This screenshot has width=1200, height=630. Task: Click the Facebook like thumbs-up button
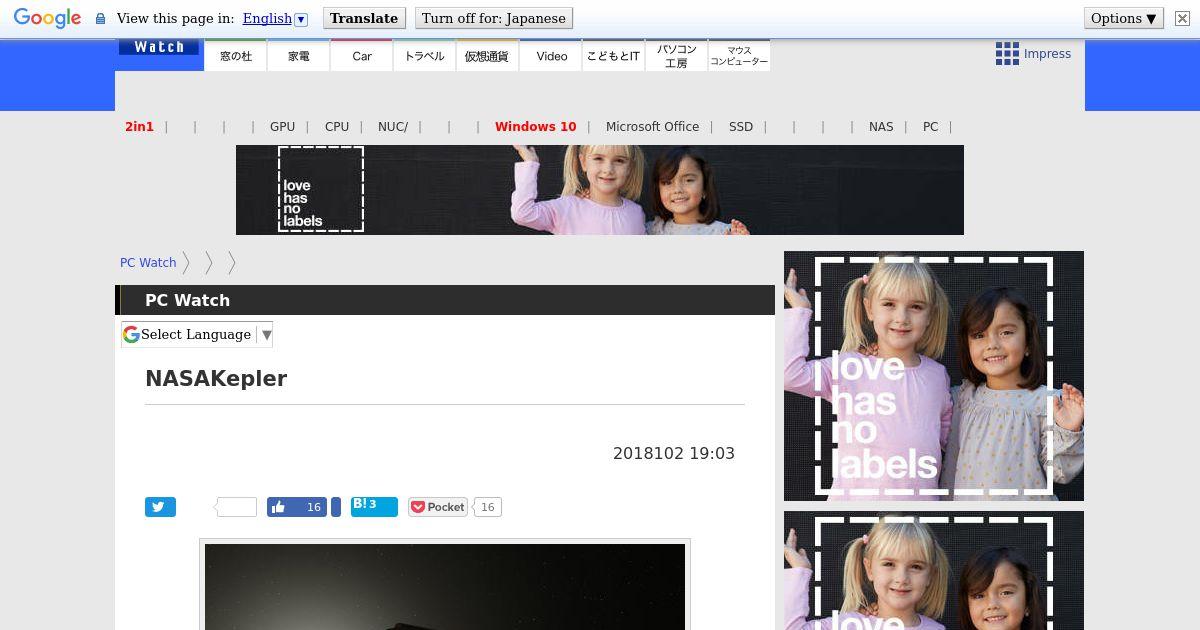pos(297,507)
